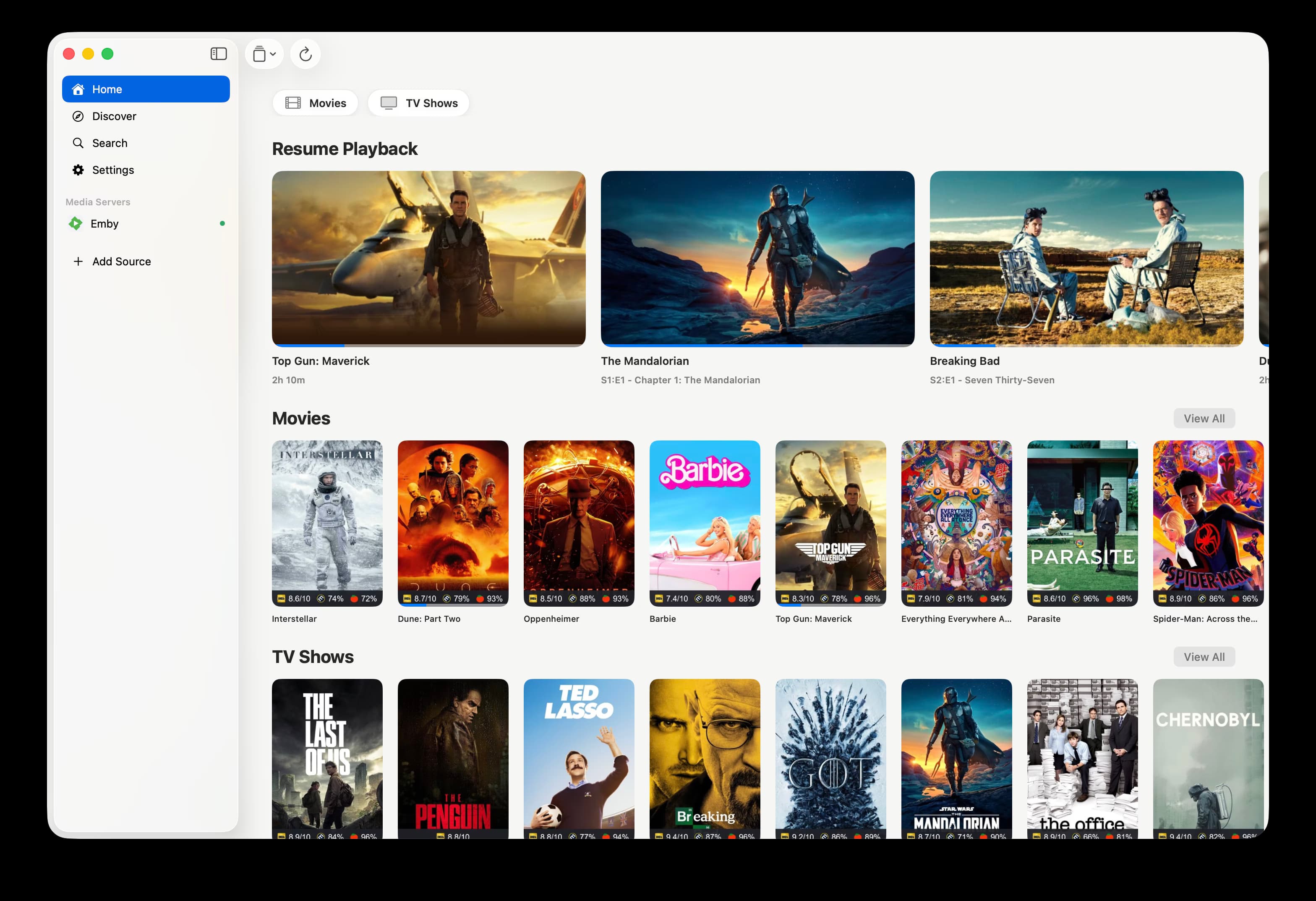The height and width of the screenshot is (901, 1316).
Task: Click the green Emby status dot
Action: [222, 223]
